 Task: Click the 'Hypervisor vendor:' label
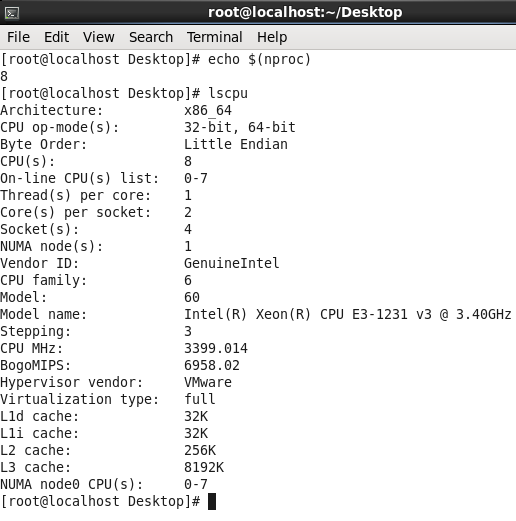click(71, 382)
